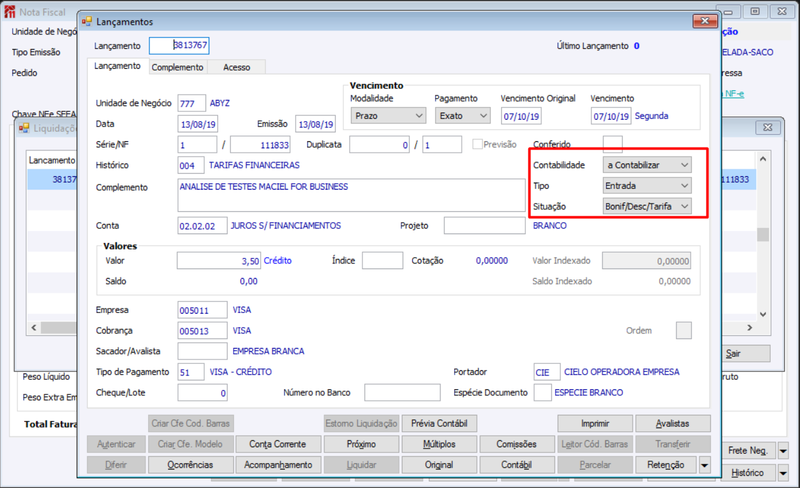Click the Cheque/Lote field
This screenshot has height=488, width=800.
click(202, 393)
